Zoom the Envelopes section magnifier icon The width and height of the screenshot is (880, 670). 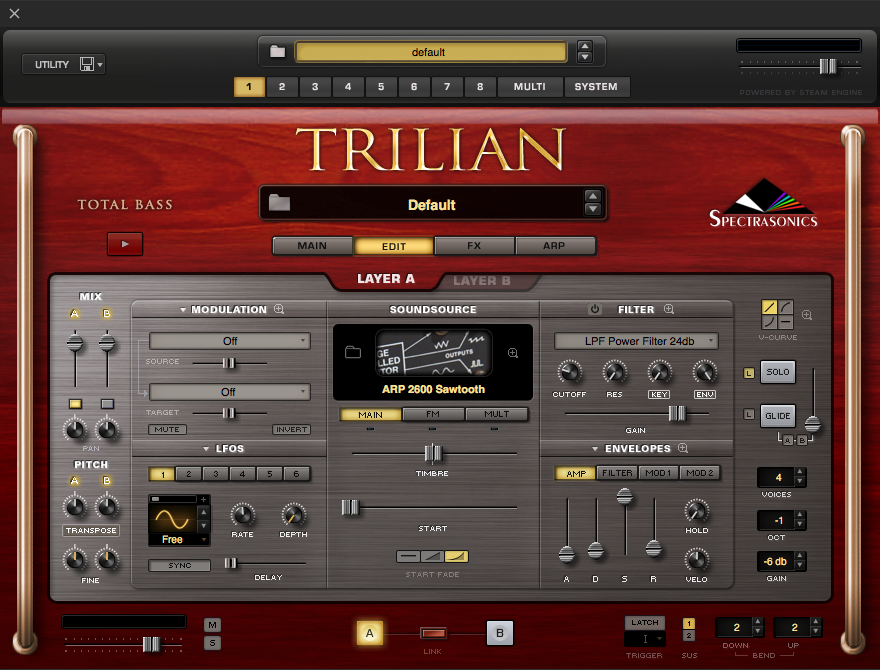683,448
